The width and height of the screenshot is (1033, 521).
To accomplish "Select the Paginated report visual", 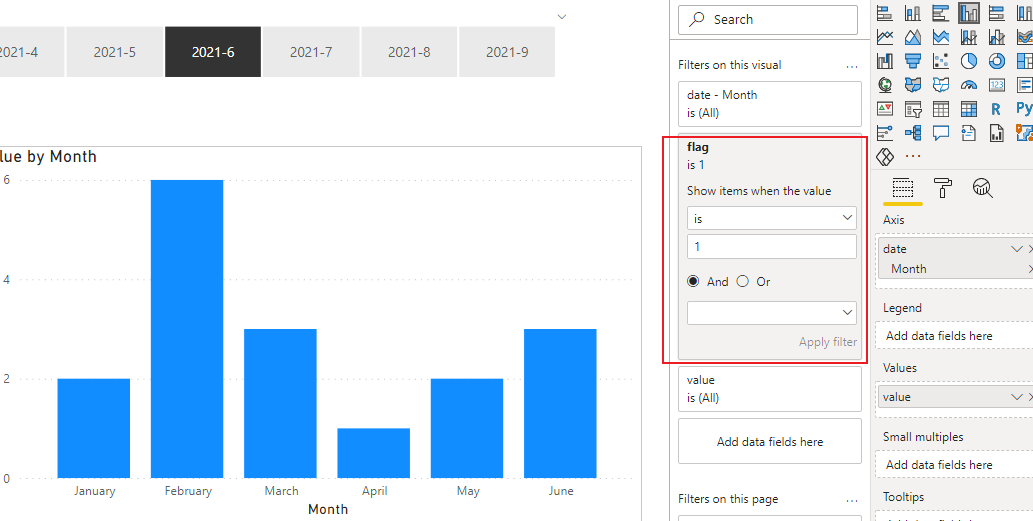I will pos(997,133).
